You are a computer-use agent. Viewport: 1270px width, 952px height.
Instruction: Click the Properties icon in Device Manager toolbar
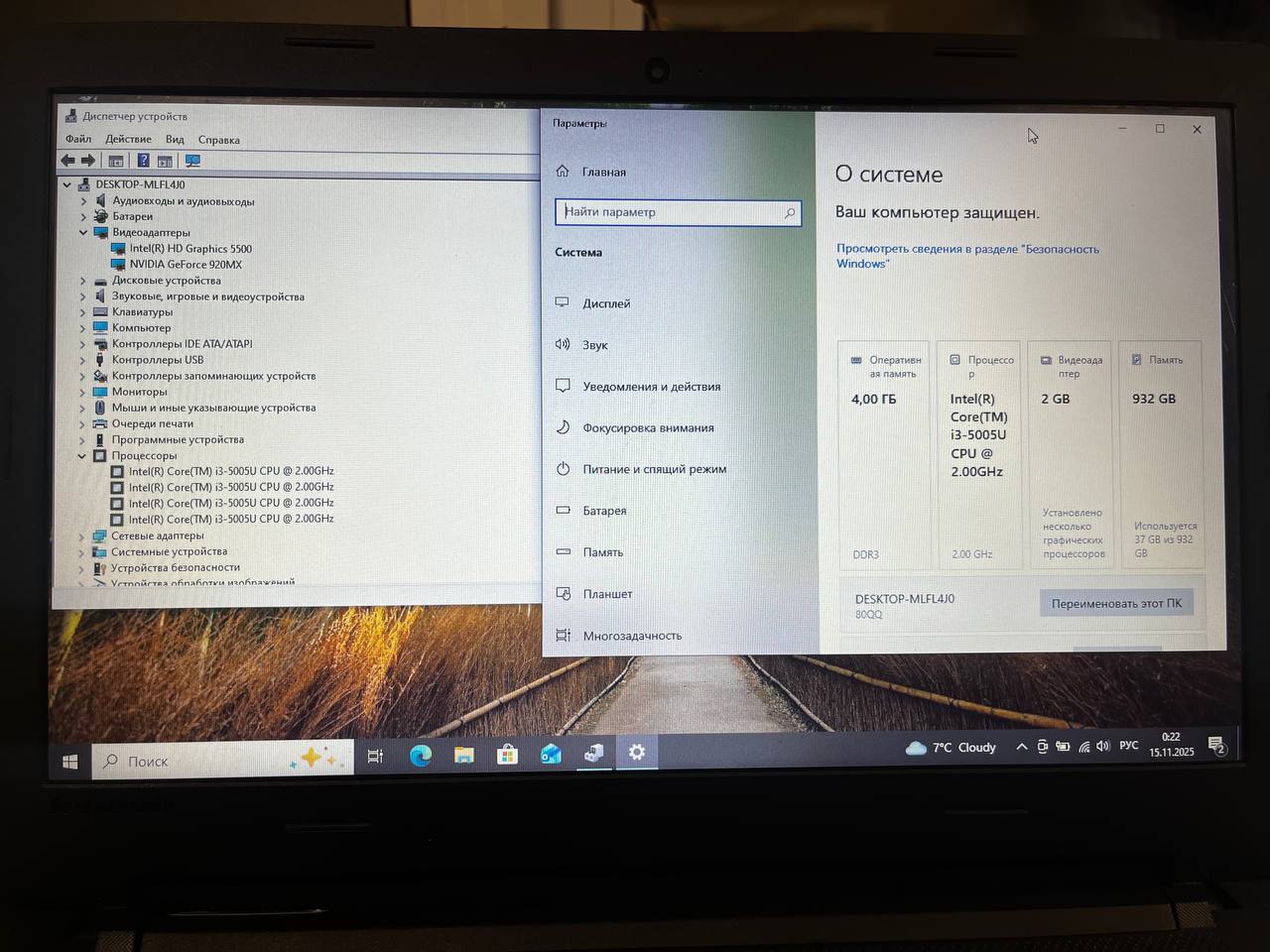pyautogui.click(x=116, y=160)
